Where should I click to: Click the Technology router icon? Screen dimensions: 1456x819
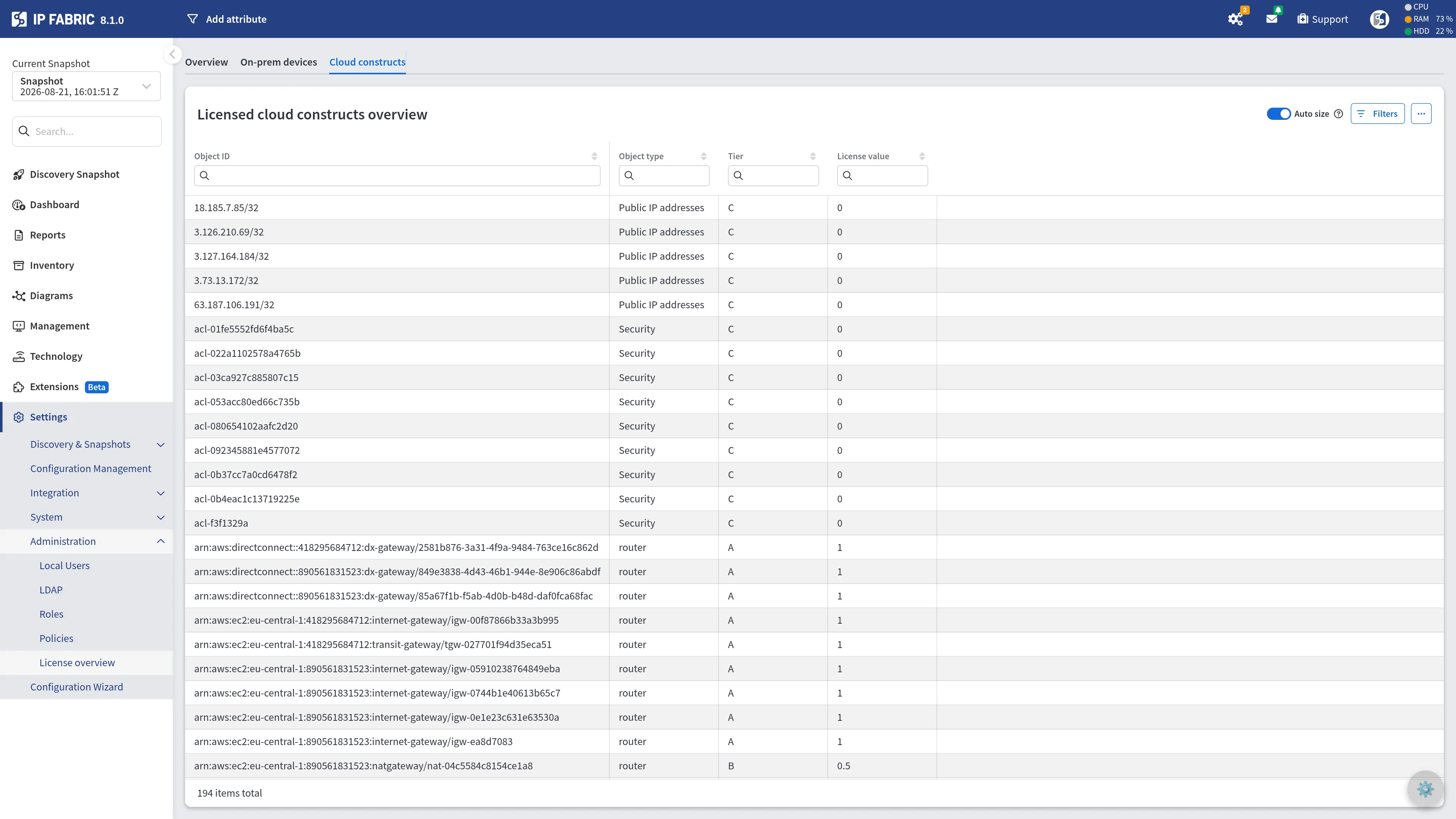click(x=19, y=357)
